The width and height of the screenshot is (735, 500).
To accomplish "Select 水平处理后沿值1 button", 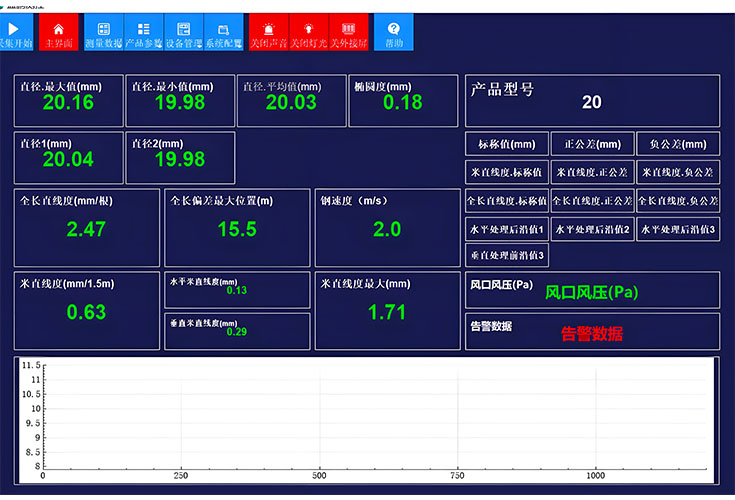I will pyautogui.click(x=507, y=229).
